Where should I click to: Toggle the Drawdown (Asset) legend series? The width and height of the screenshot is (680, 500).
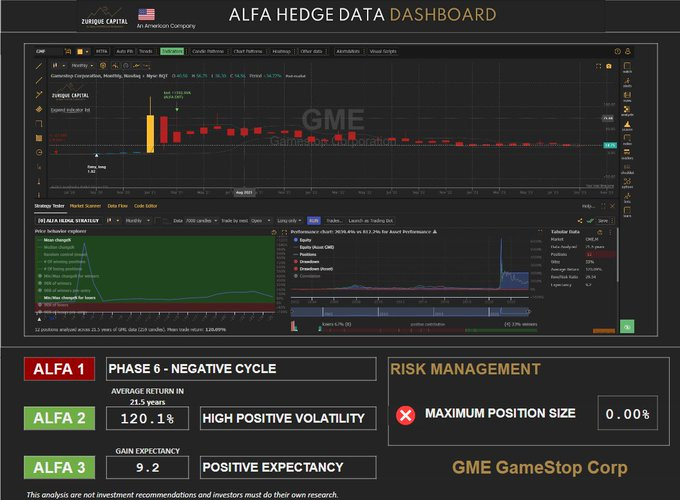pyautogui.click(x=314, y=269)
